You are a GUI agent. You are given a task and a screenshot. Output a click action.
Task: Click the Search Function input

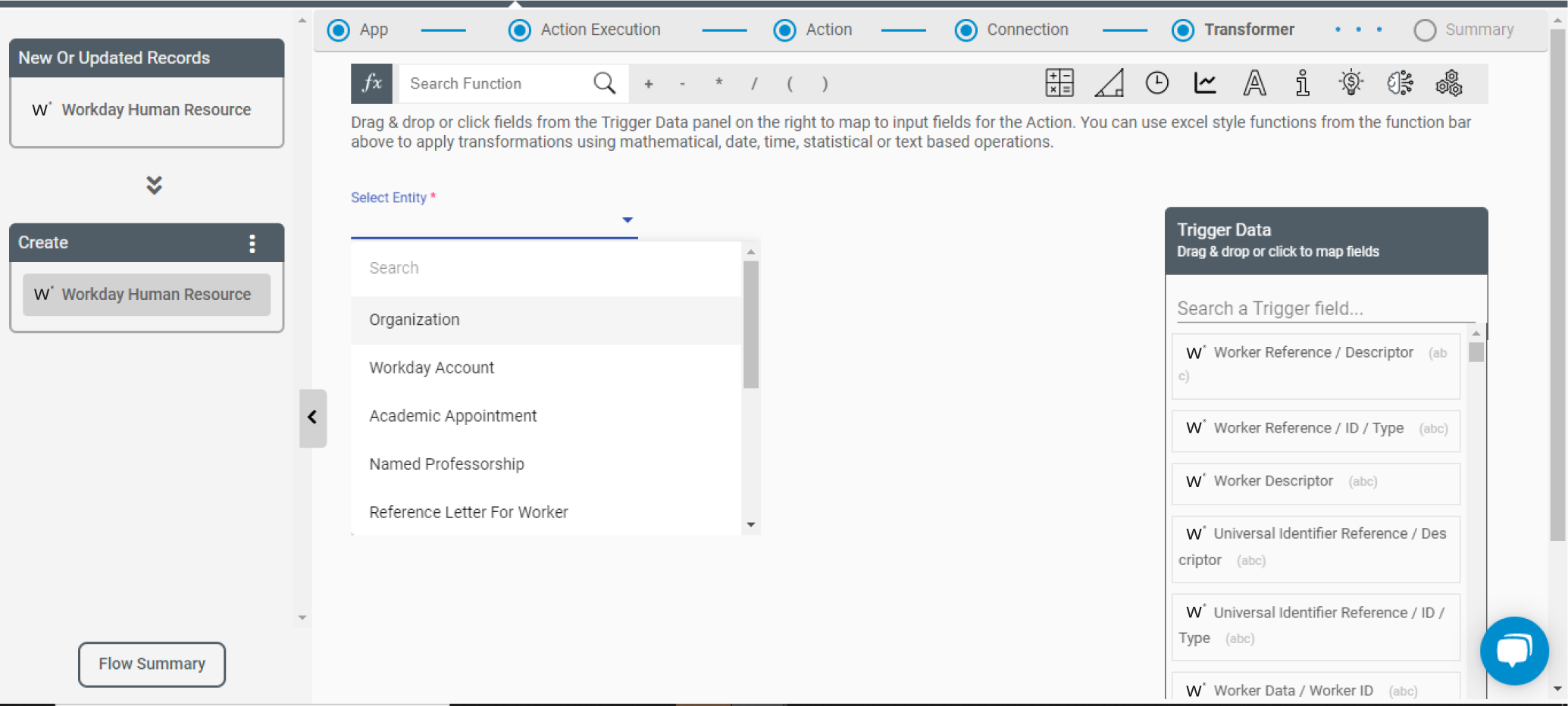(496, 83)
